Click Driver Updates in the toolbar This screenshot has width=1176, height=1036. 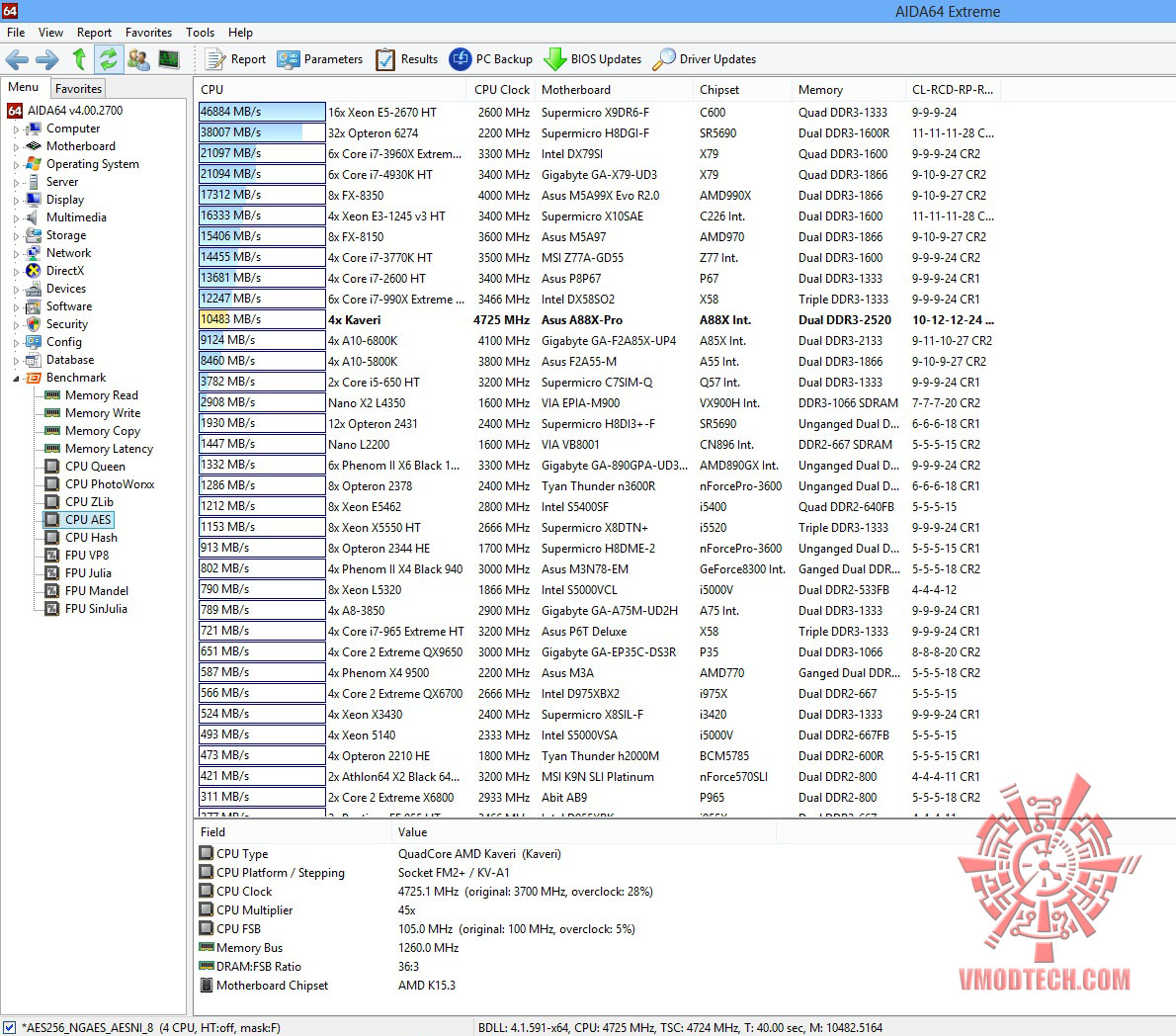705,59
